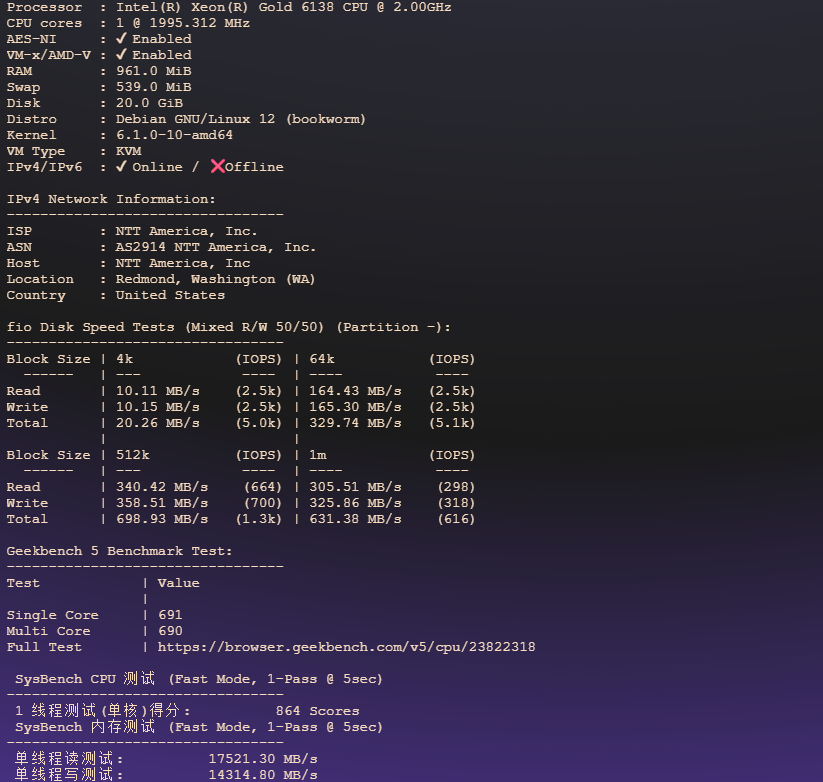Open the Geekbench full test URL

point(346,647)
